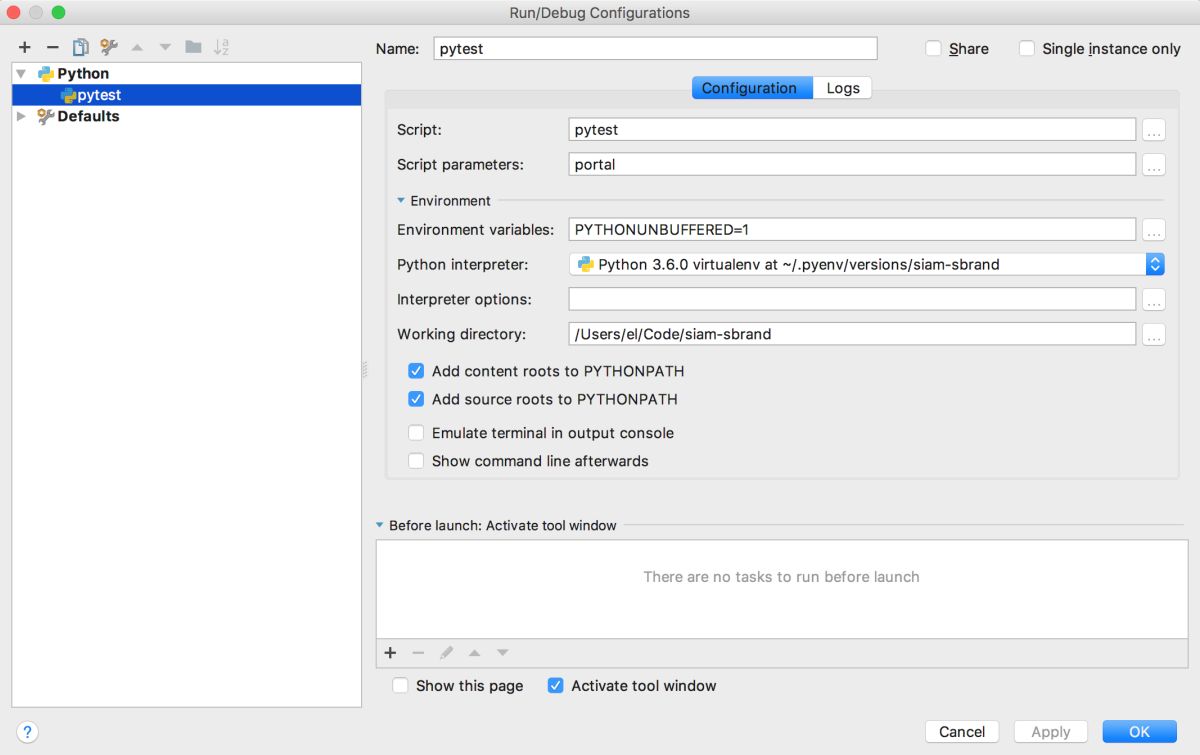Move the before-launch task up
Image resolution: width=1200 pixels, height=755 pixels.
[474, 653]
